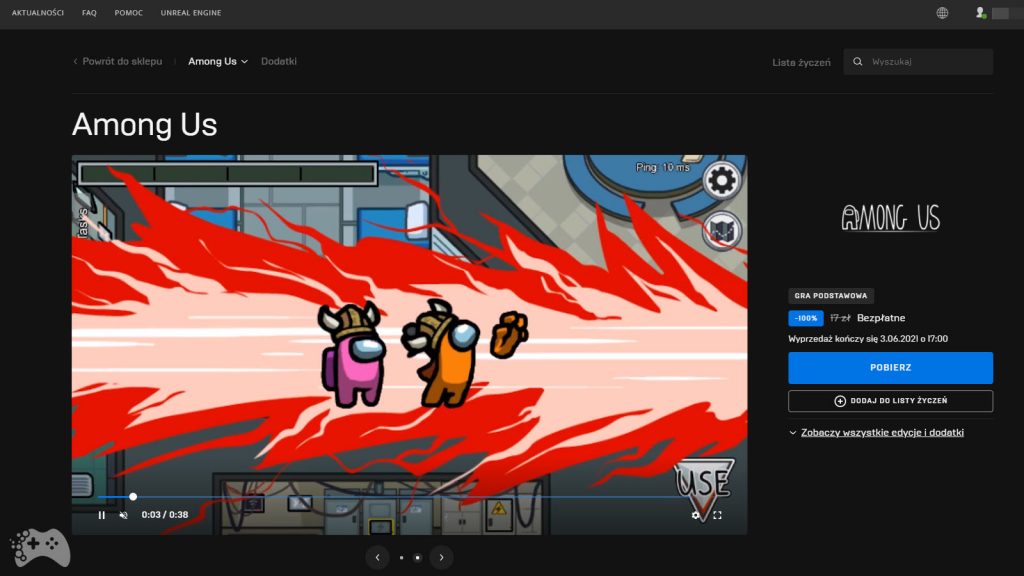Click the 0:03 / 0:38 time display
Screen dimensions: 1024x576
pos(165,515)
